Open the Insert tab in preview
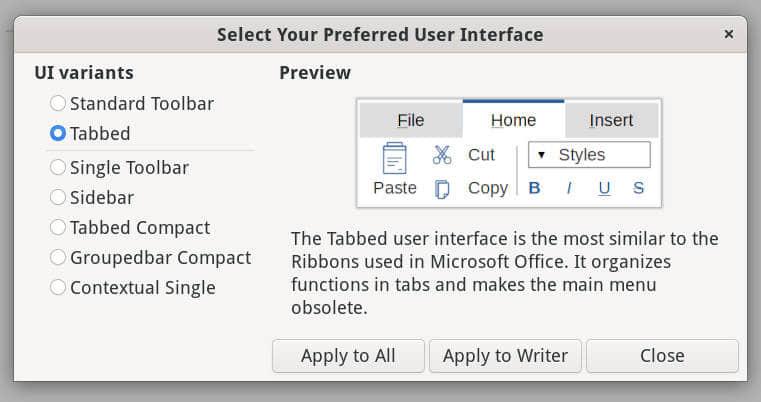 coord(611,120)
